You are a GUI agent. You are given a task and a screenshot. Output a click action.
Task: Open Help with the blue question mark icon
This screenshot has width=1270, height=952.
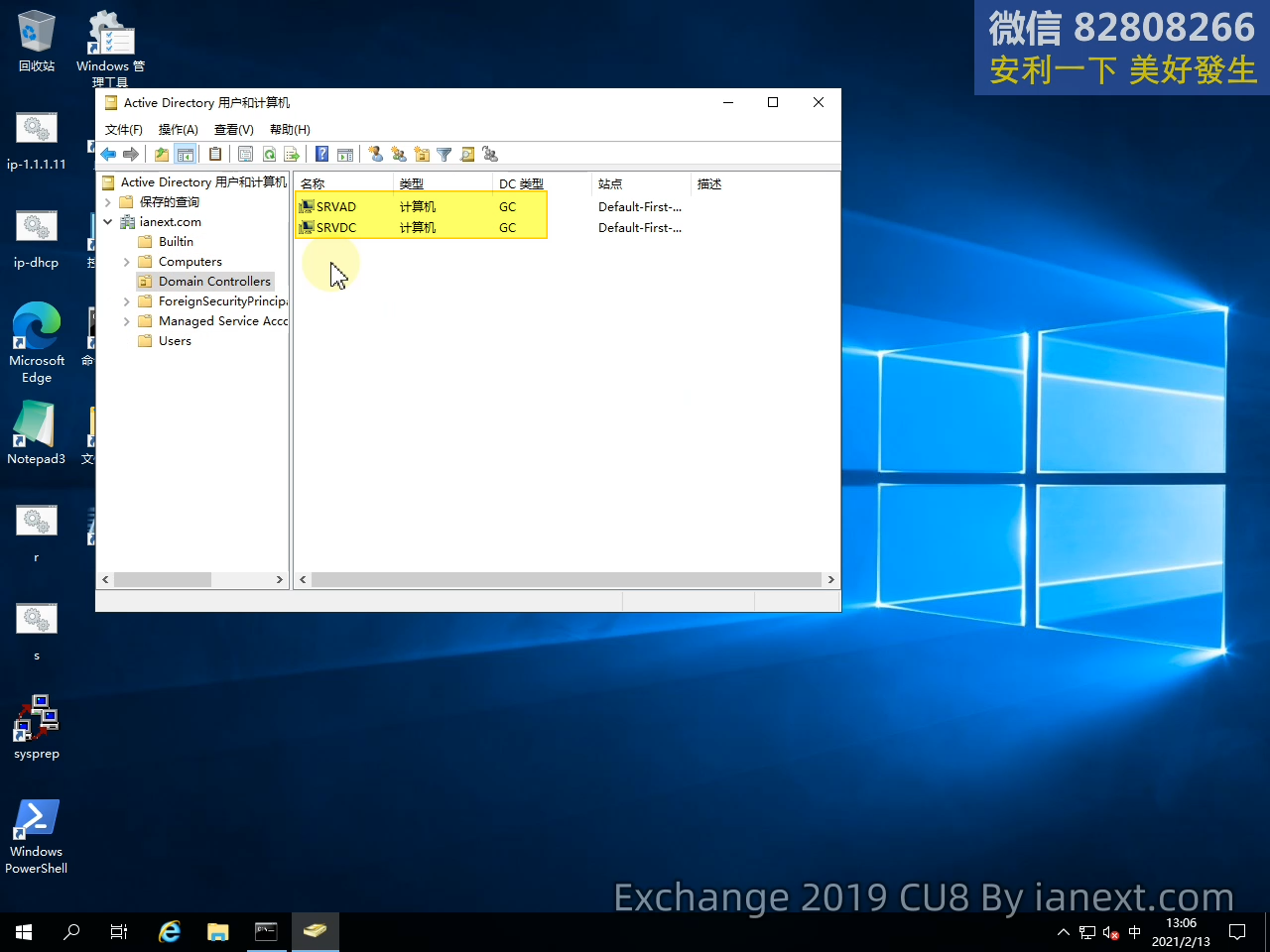(x=322, y=155)
